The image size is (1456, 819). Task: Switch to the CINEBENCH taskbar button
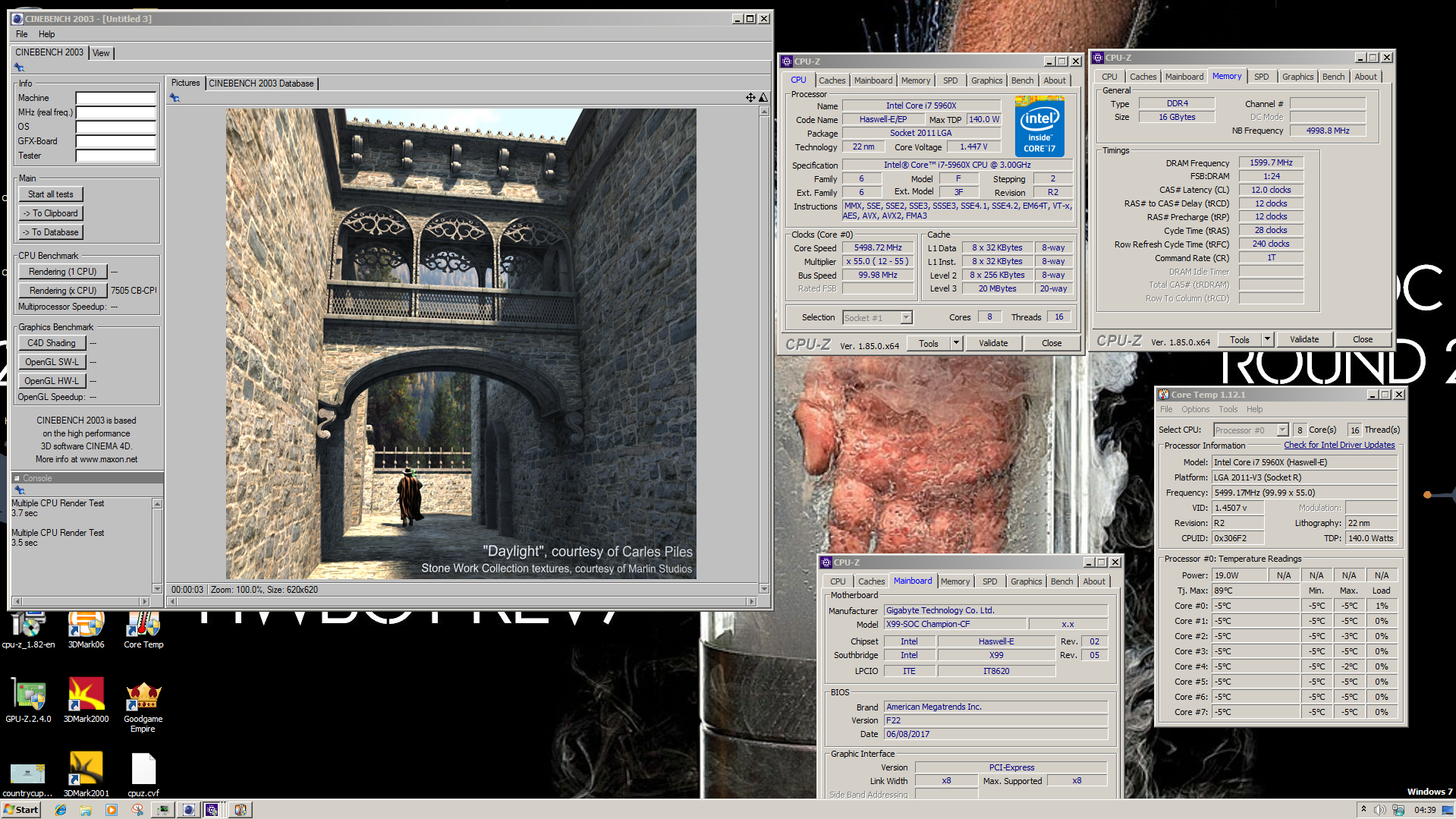(x=188, y=810)
